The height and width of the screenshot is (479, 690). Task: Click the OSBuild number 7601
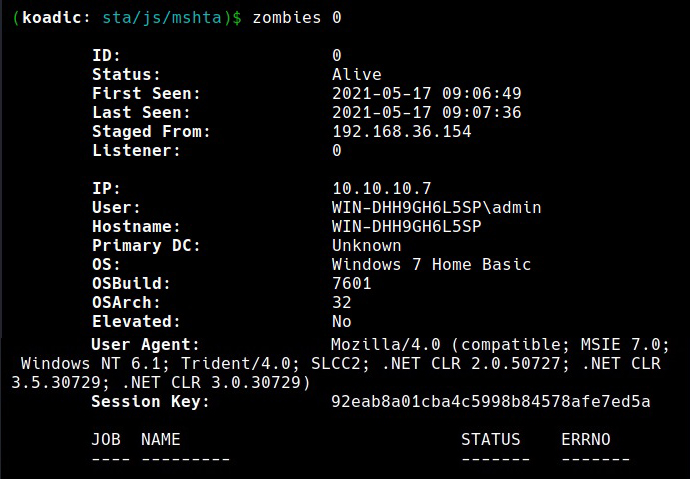[x=352, y=283]
